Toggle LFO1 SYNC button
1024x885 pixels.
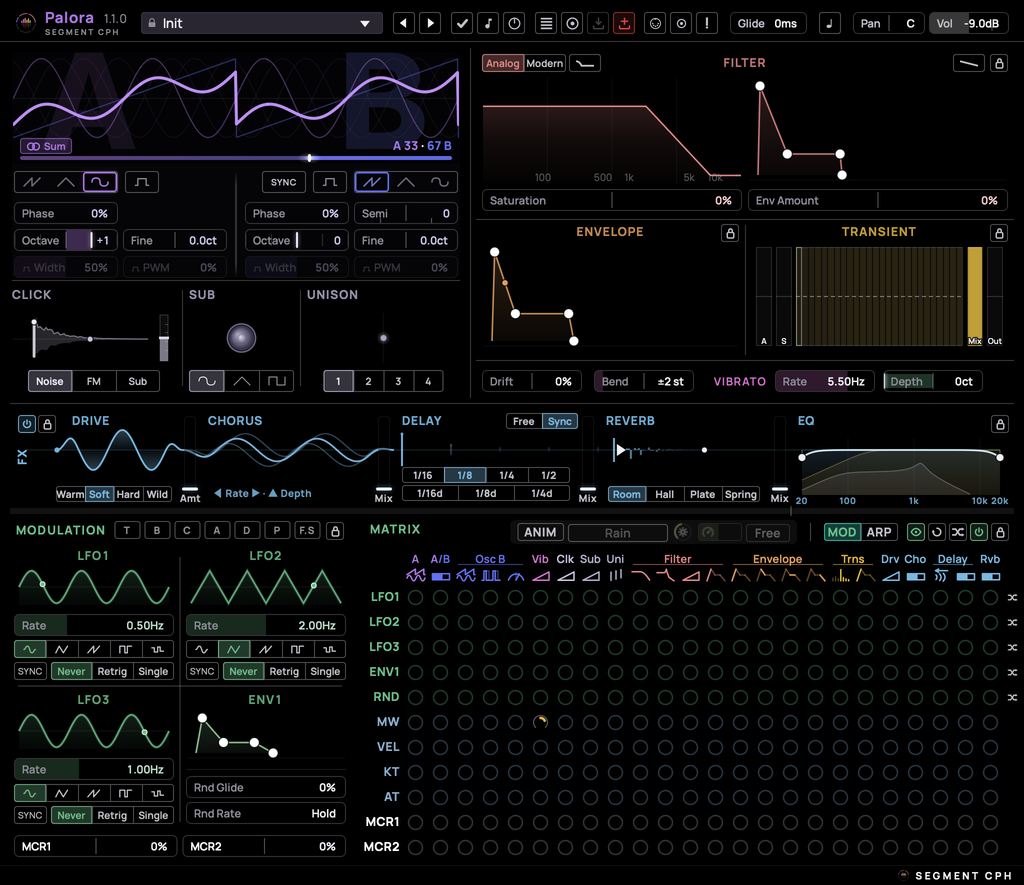(x=30, y=671)
